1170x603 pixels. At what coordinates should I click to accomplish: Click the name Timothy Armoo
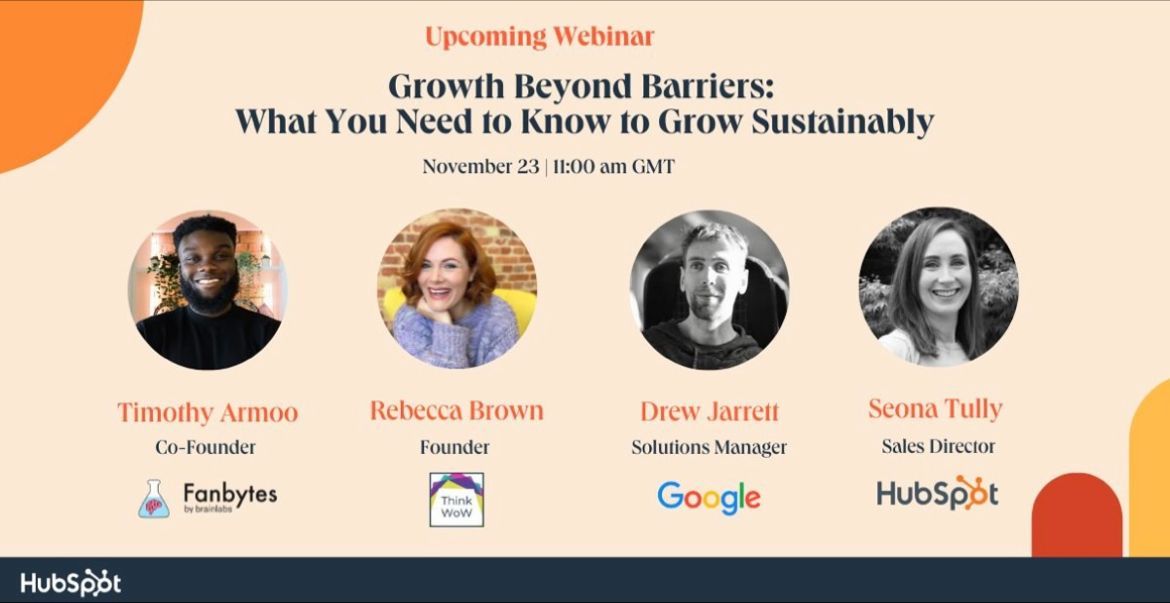pos(207,413)
